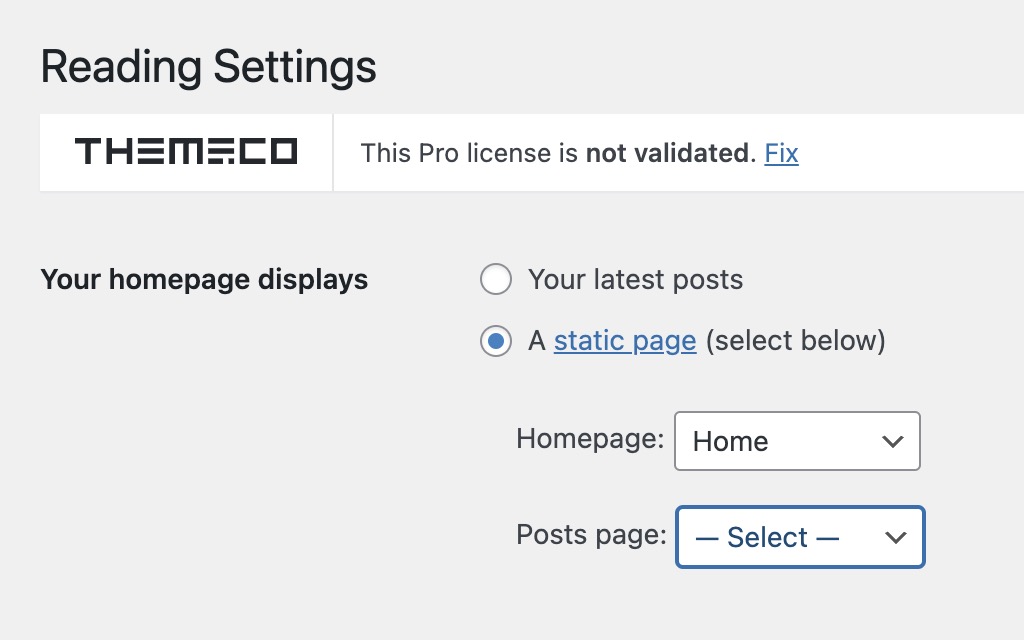Open the 'static page' help link
Screen dimensions: 1024x640
[x=625, y=341]
